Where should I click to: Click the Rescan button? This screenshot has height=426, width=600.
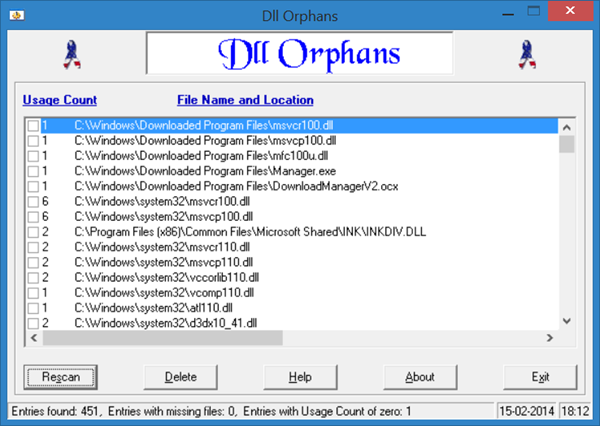tap(60, 377)
